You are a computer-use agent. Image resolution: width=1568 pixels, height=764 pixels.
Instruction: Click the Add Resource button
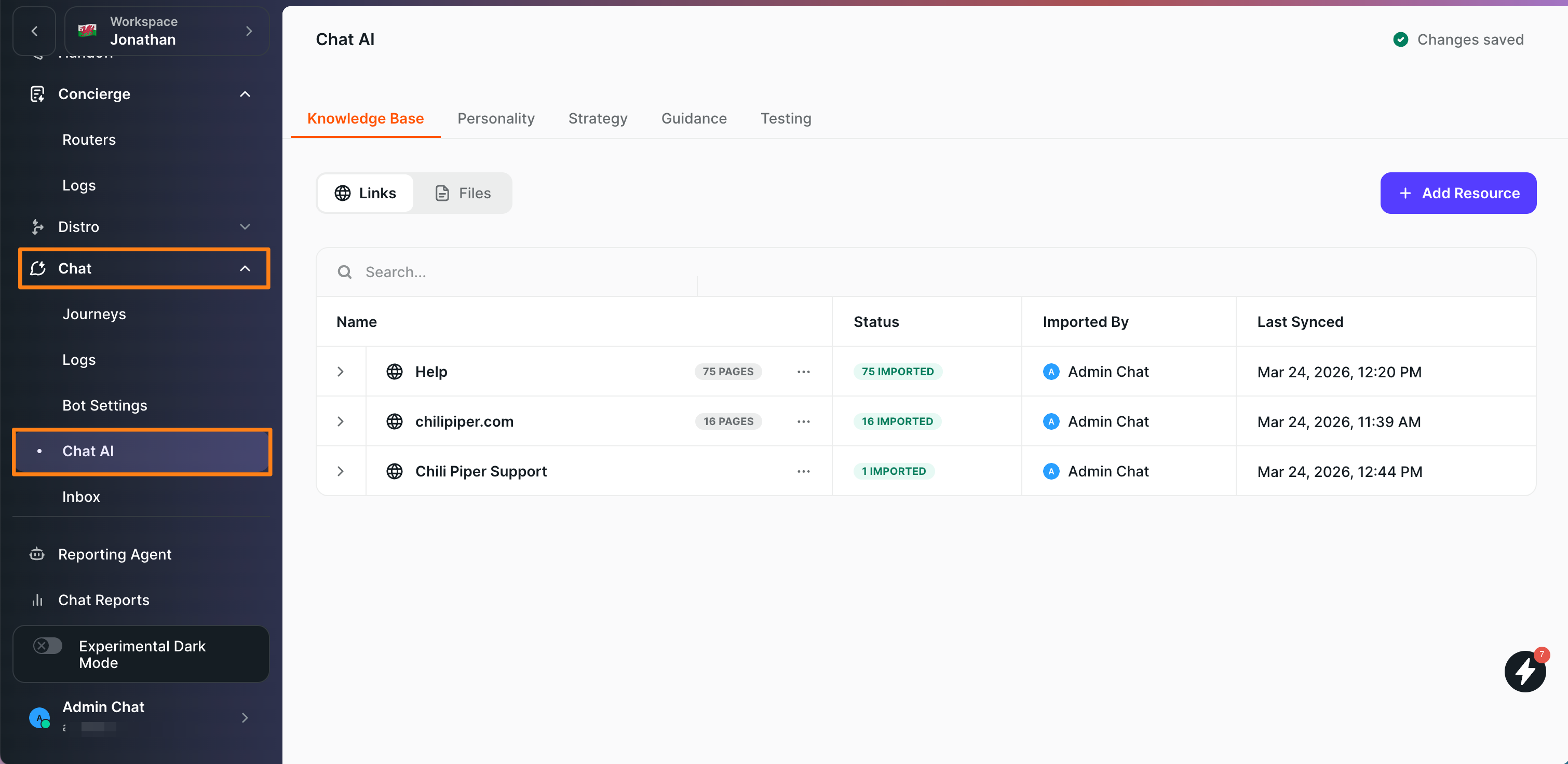(x=1457, y=193)
